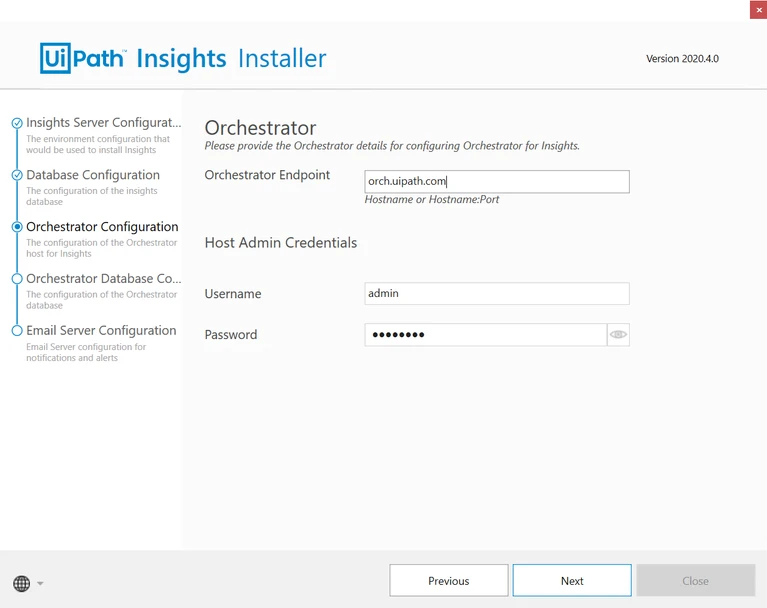
Task: Click 'Email Server configuration for notifications and alerts' text
Action: (86, 352)
